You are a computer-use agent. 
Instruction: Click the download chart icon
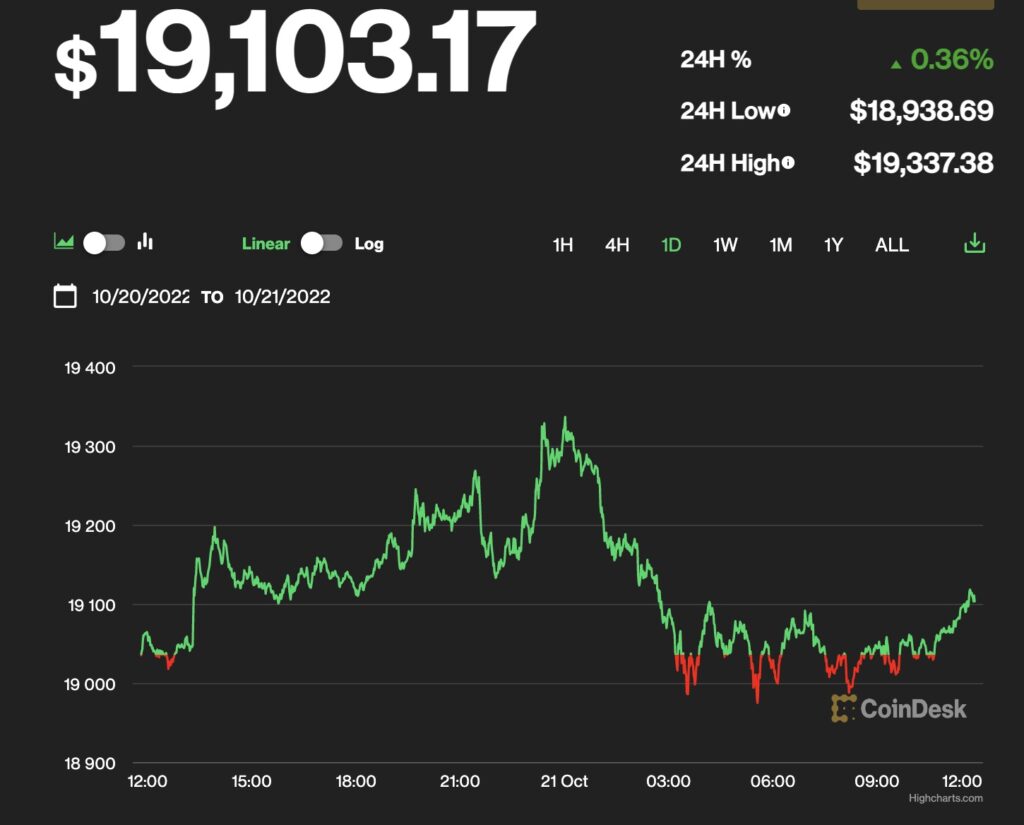[974, 244]
